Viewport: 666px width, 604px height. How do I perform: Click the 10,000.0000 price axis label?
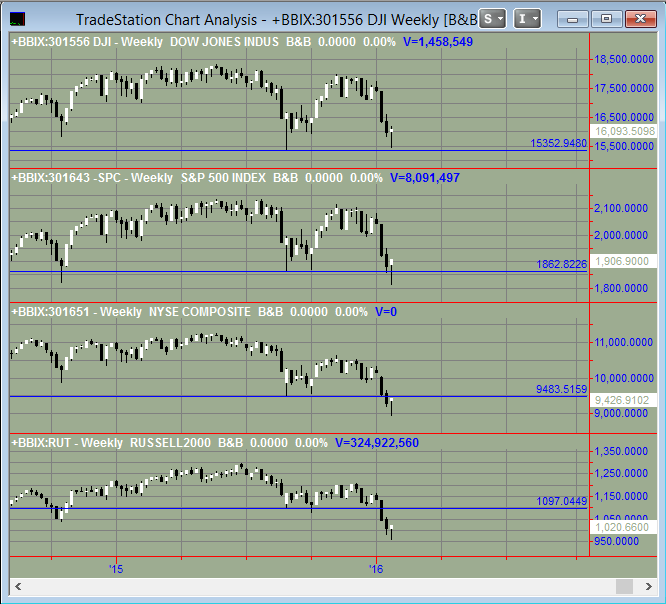coord(624,378)
